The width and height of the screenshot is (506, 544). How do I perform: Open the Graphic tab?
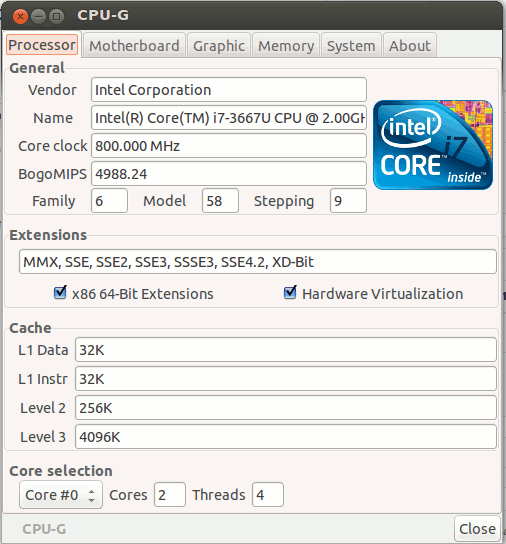(x=219, y=45)
